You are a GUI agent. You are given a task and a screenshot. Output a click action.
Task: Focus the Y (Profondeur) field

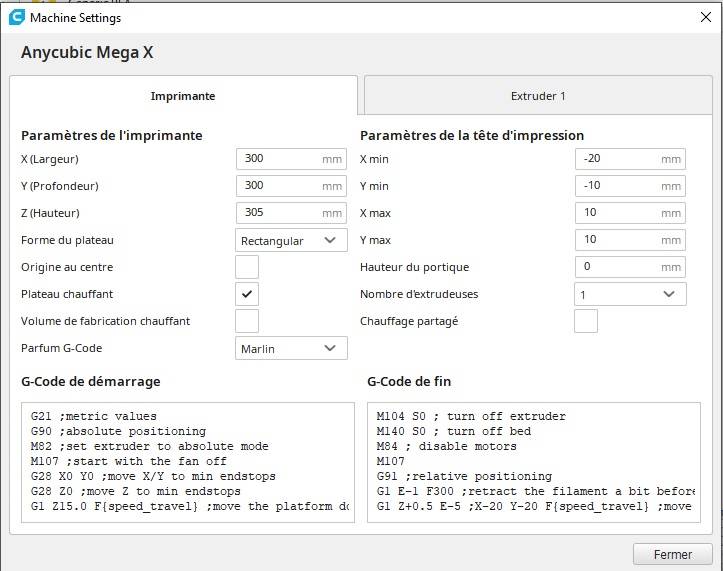280,186
